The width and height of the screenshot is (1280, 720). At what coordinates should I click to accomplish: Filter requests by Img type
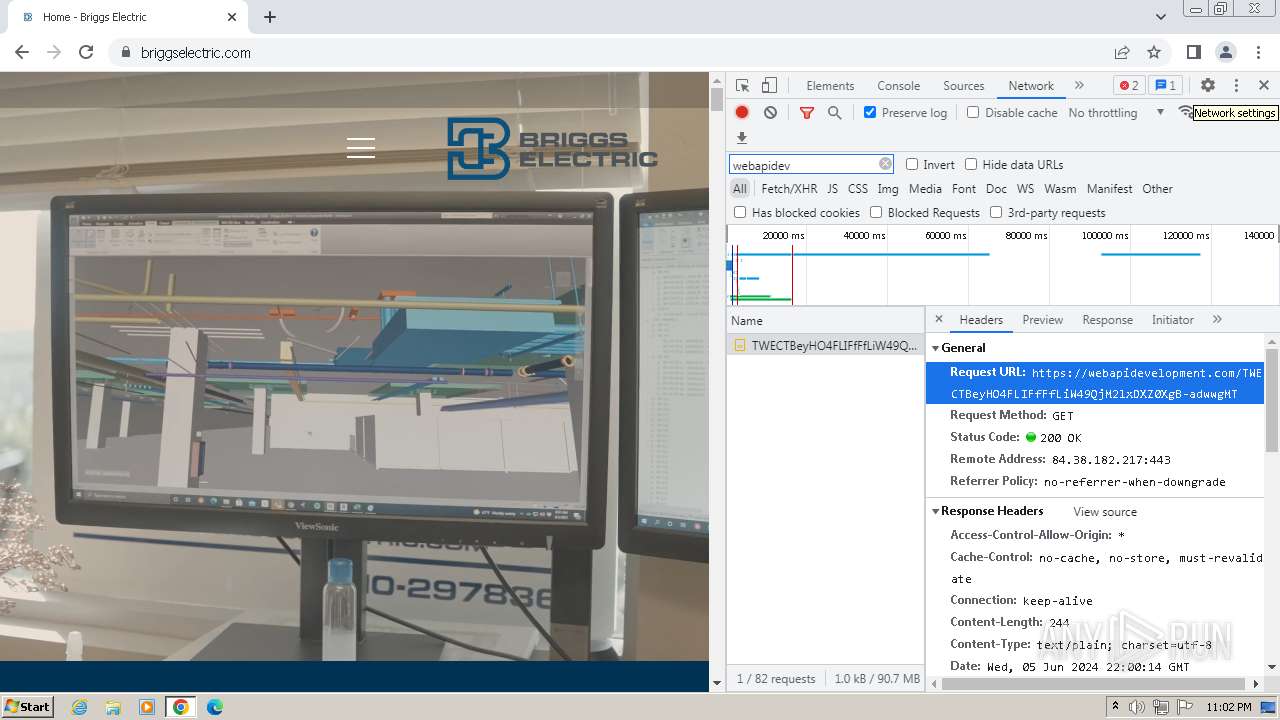[x=887, y=189]
